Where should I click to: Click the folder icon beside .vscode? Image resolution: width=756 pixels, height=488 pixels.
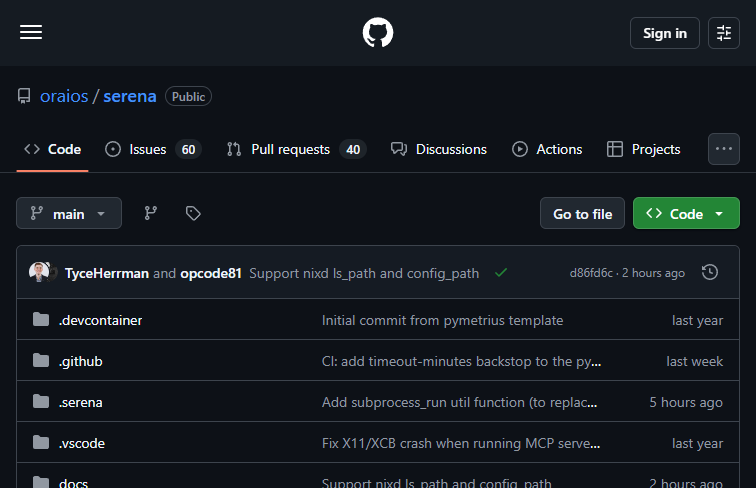coord(41,442)
